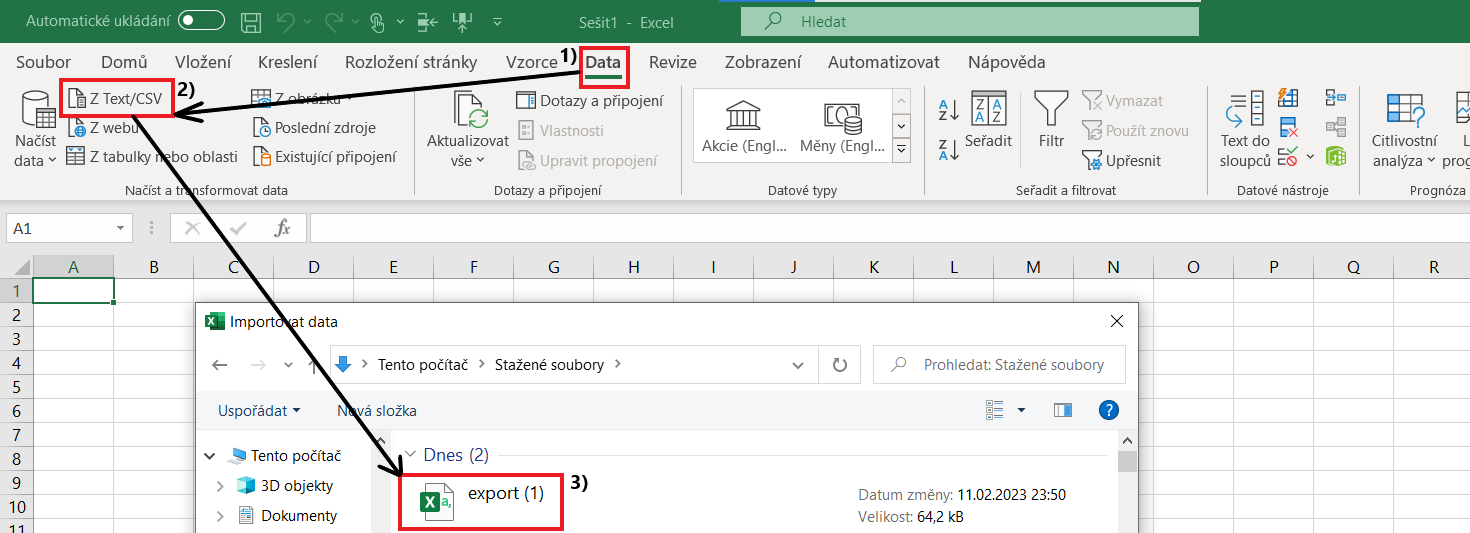Click the Data Validation icon
Viewport: 1470px width, 533px height.
coord(1287,156)
